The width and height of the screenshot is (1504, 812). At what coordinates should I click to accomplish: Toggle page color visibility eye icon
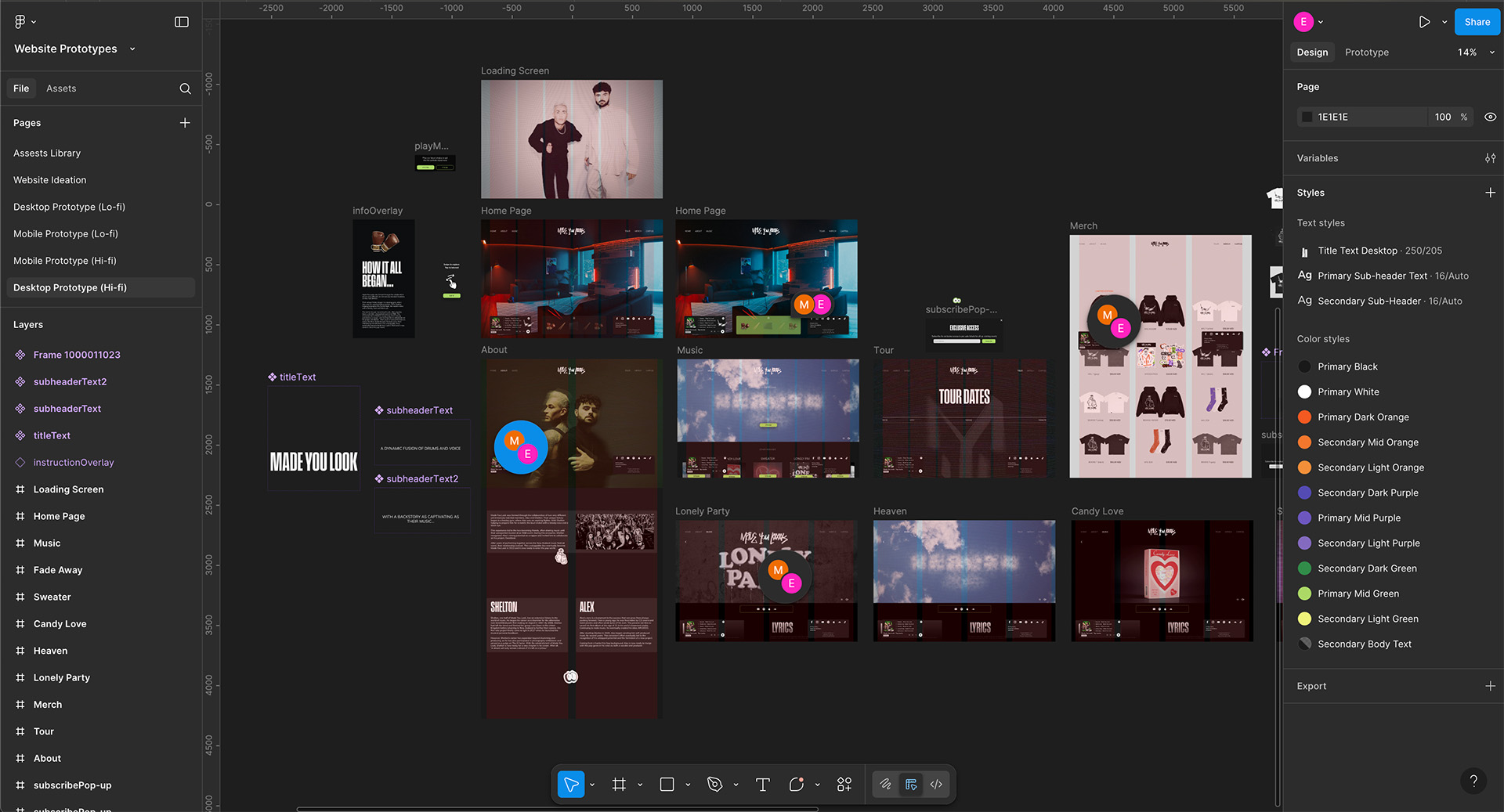tap(1490, 117)
